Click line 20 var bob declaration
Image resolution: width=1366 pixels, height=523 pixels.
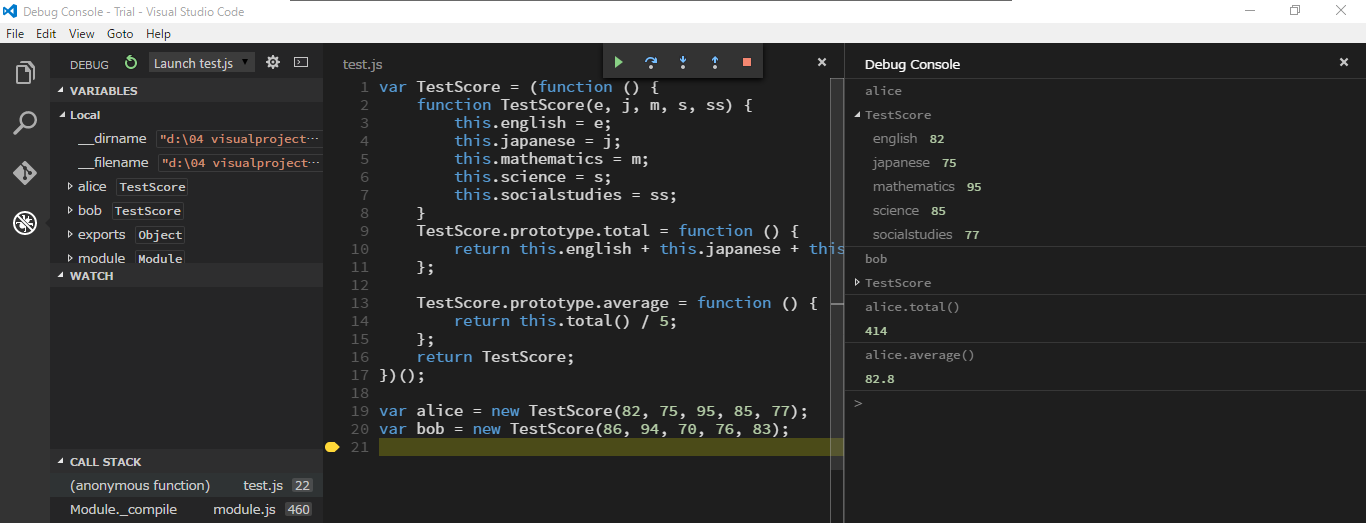click(584, 429)
